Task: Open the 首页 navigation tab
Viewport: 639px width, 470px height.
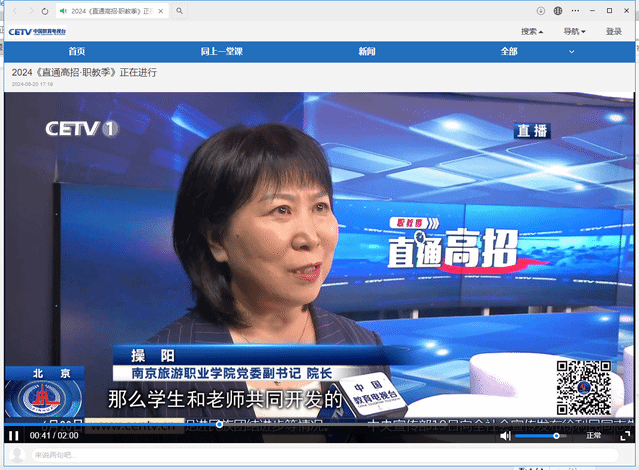Action: pyautogui.click(x=77, y=51)
